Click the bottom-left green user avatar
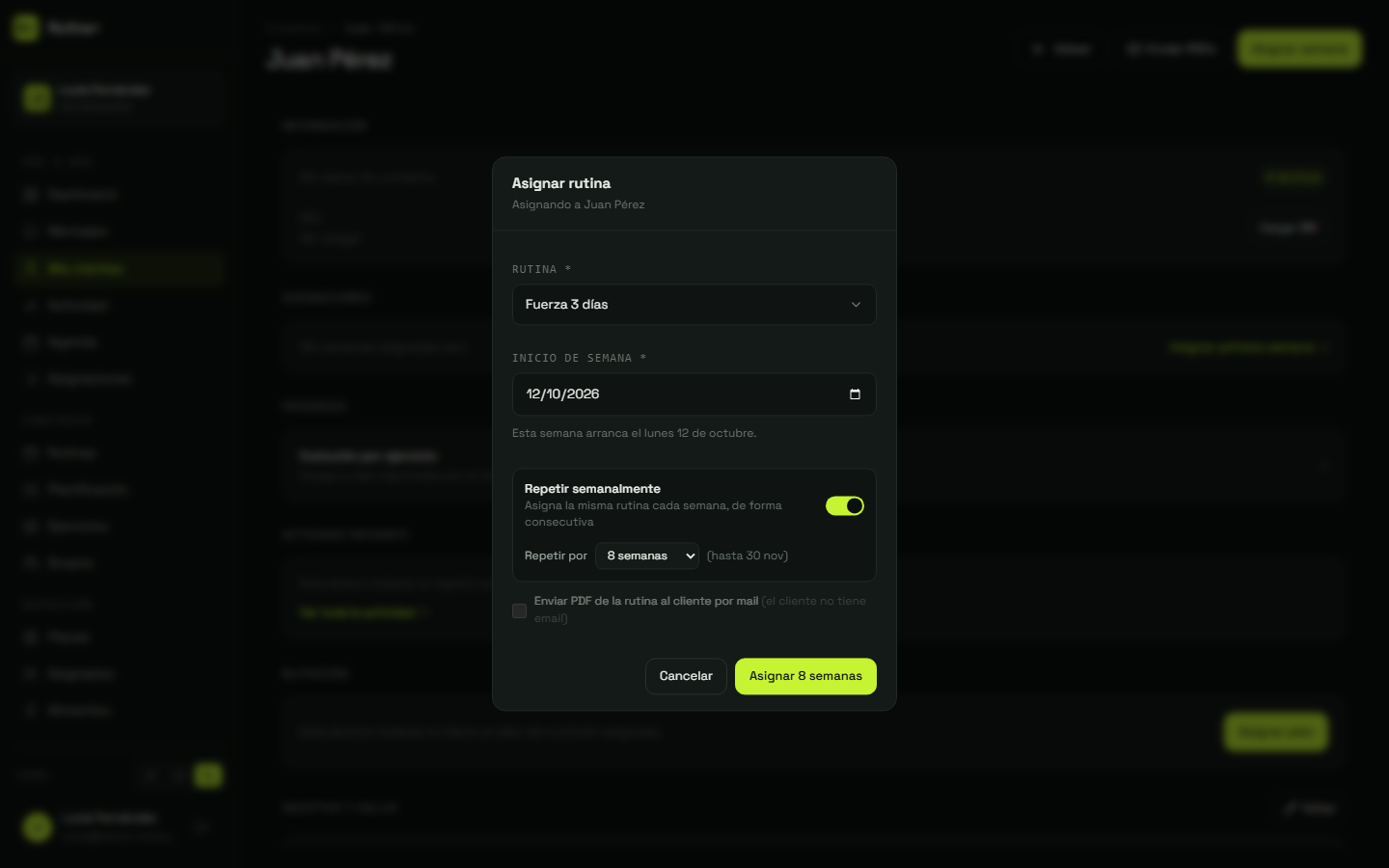Image resolution: width=1389 pixels, height=868 pixels. tap(38, 827)
